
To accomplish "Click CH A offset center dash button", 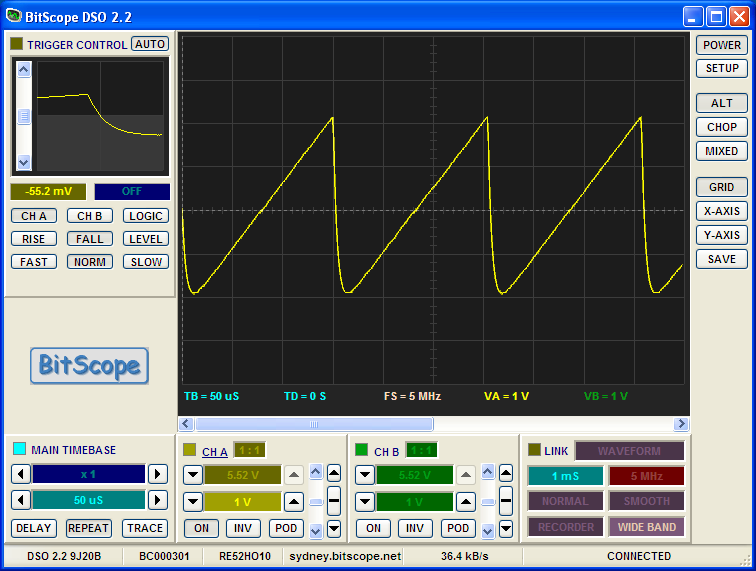I will click(x=334, y=501).
